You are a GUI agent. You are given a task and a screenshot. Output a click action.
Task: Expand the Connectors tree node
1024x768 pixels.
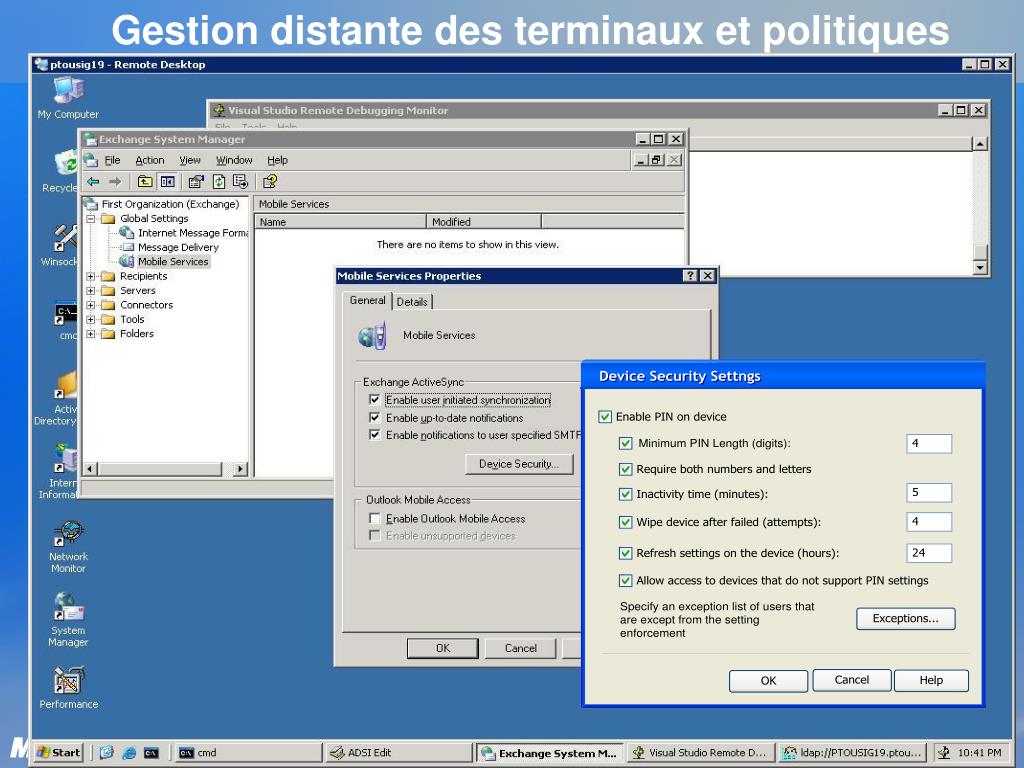coord(91,305)
